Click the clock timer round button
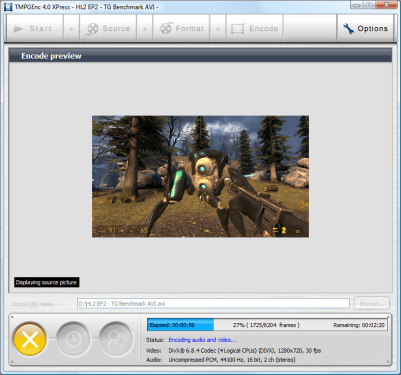This screenshot has width=401, height=375. [73, 339]
